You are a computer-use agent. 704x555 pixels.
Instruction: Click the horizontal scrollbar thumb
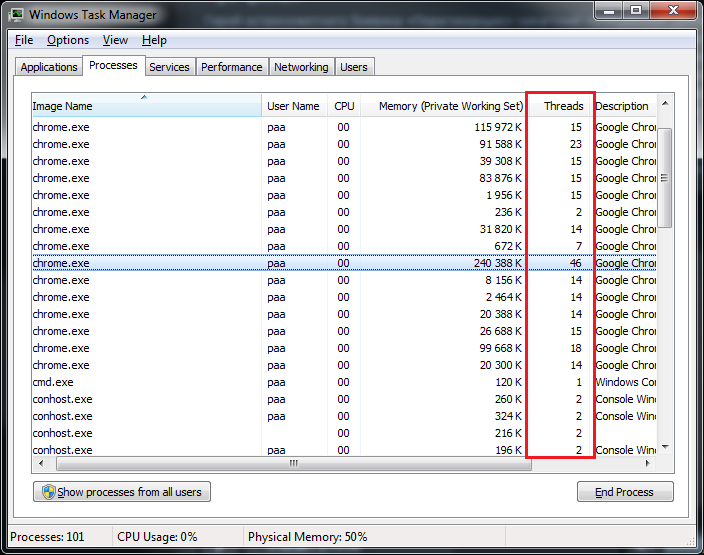[294, 463]
